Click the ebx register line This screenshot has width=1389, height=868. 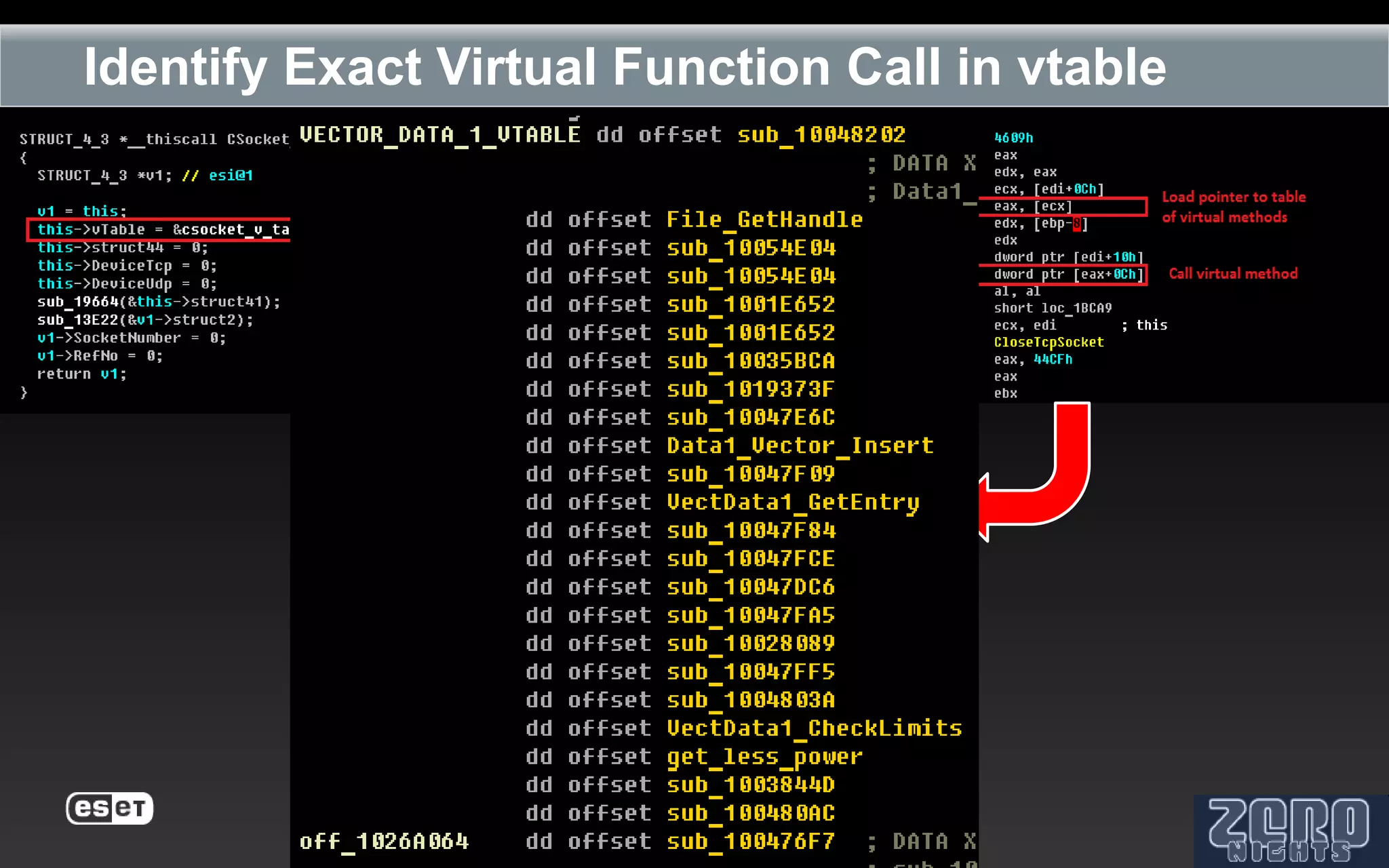[1006, 393]
